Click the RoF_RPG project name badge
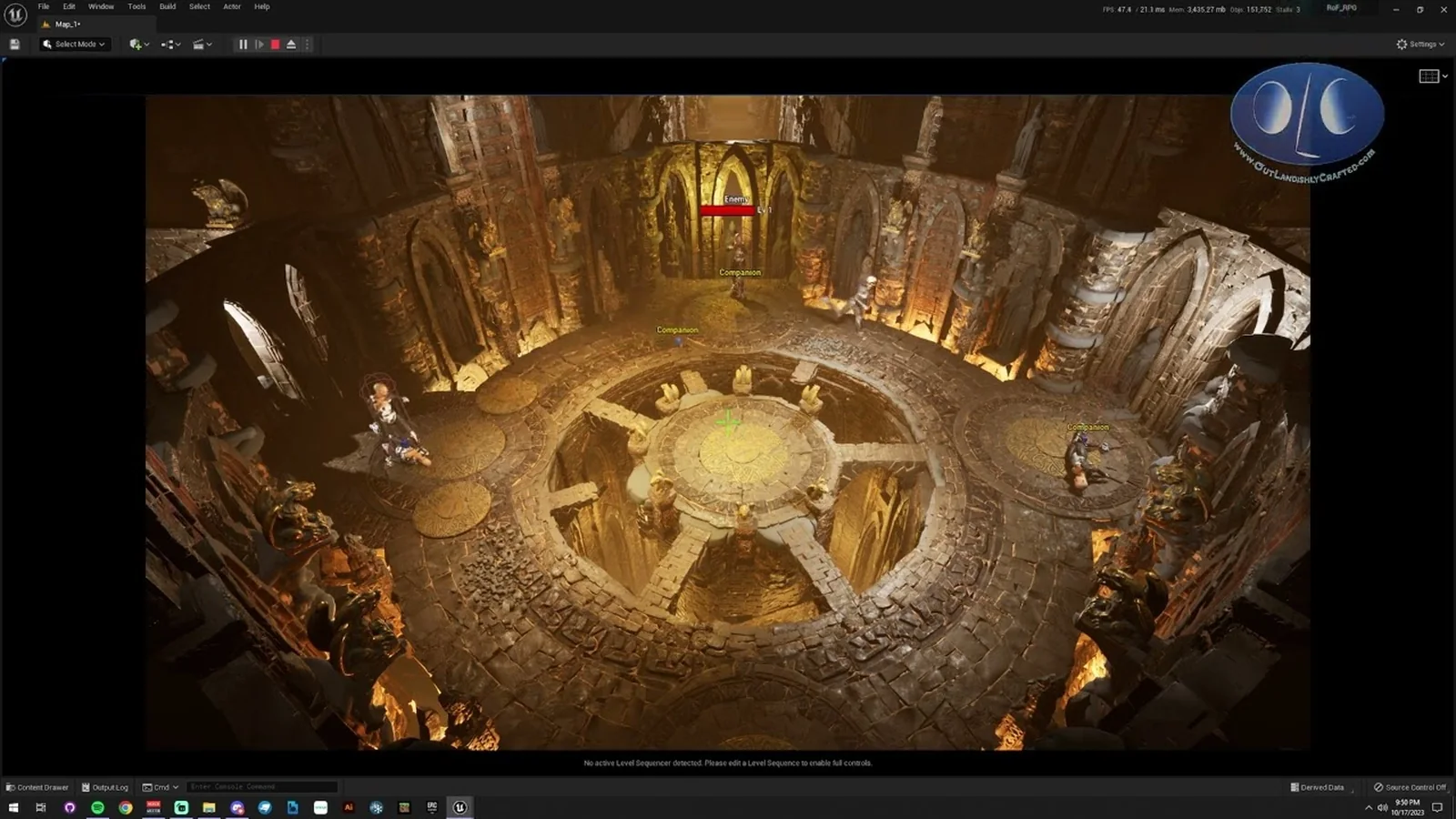This screenshot has height=819, width=1456. 1341,8
